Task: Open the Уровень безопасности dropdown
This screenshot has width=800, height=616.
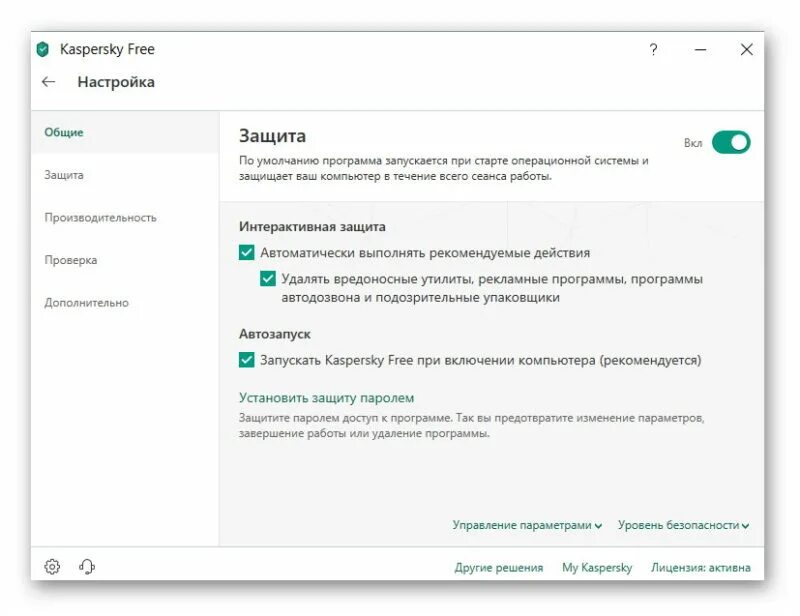Action: pyautogui.click(x=683, y=525)
